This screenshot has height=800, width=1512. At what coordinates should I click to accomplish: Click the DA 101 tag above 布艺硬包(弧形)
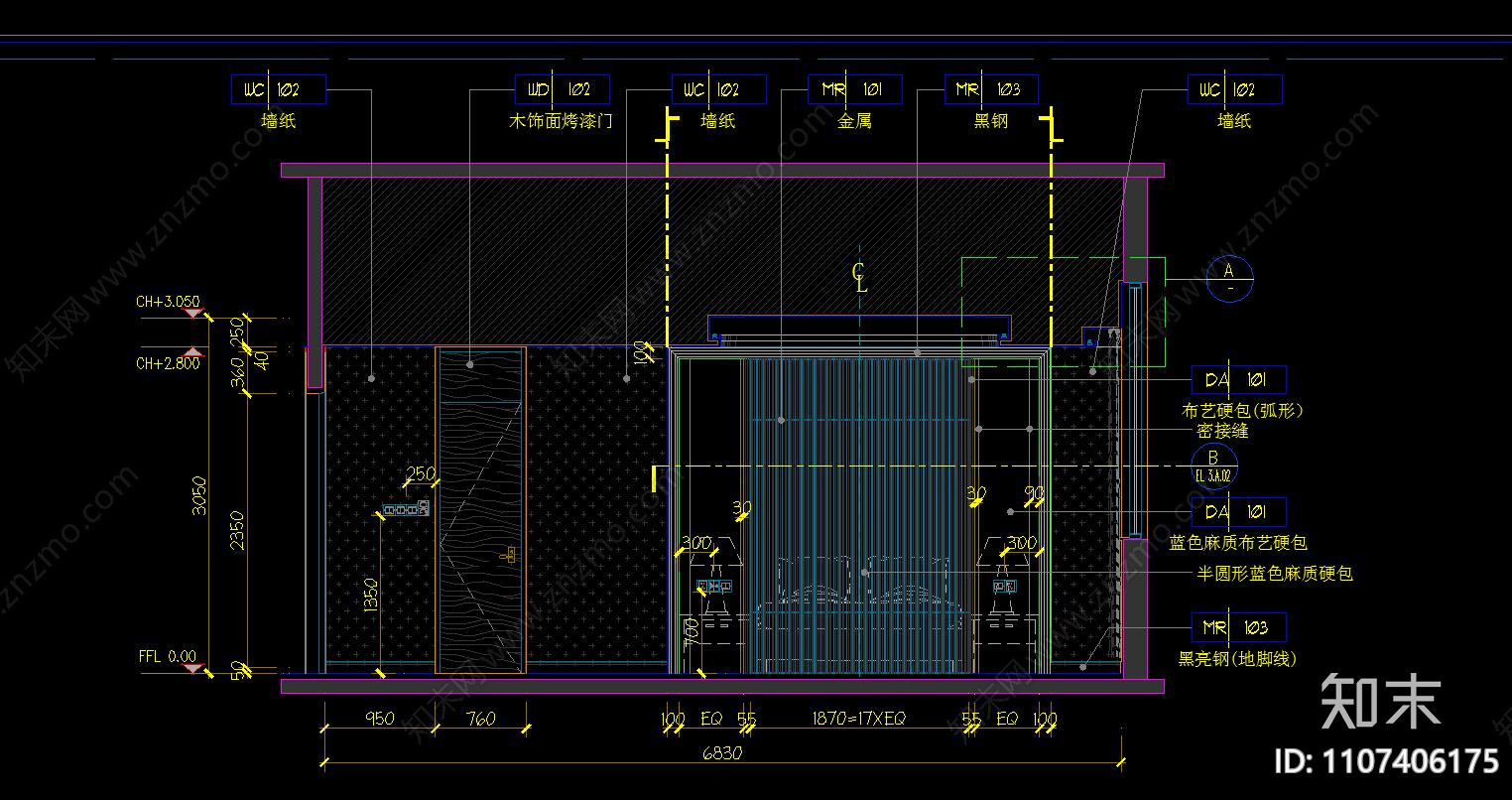pos(1238,380)
